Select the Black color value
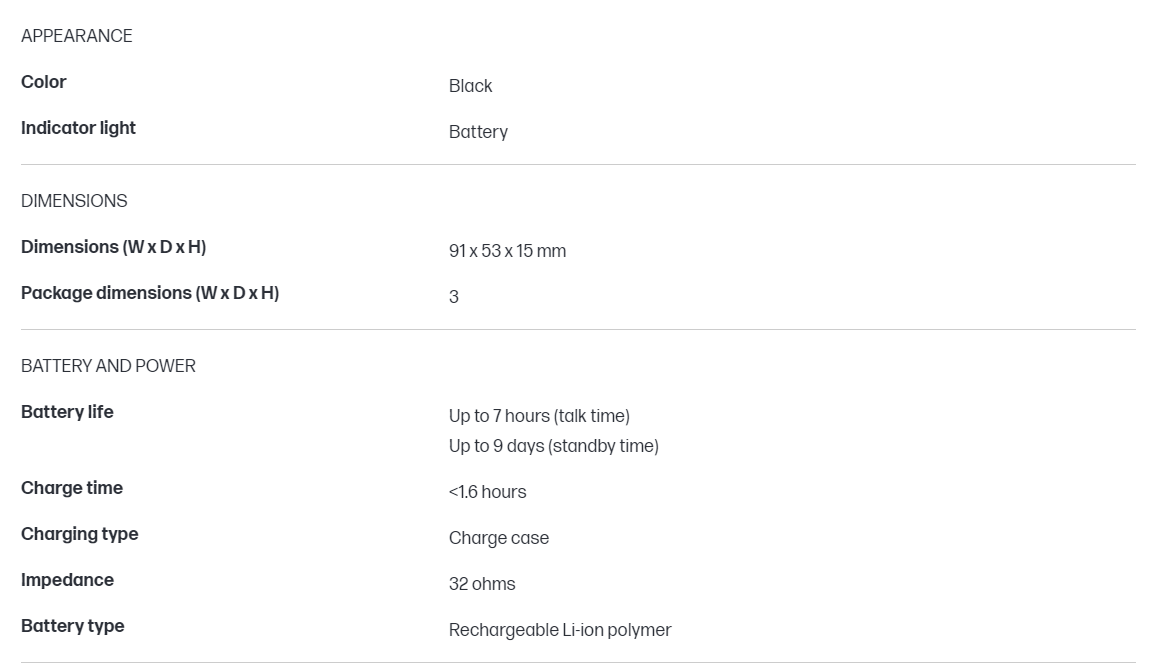This screenshot has height=668, width=1149. point(470,86)
